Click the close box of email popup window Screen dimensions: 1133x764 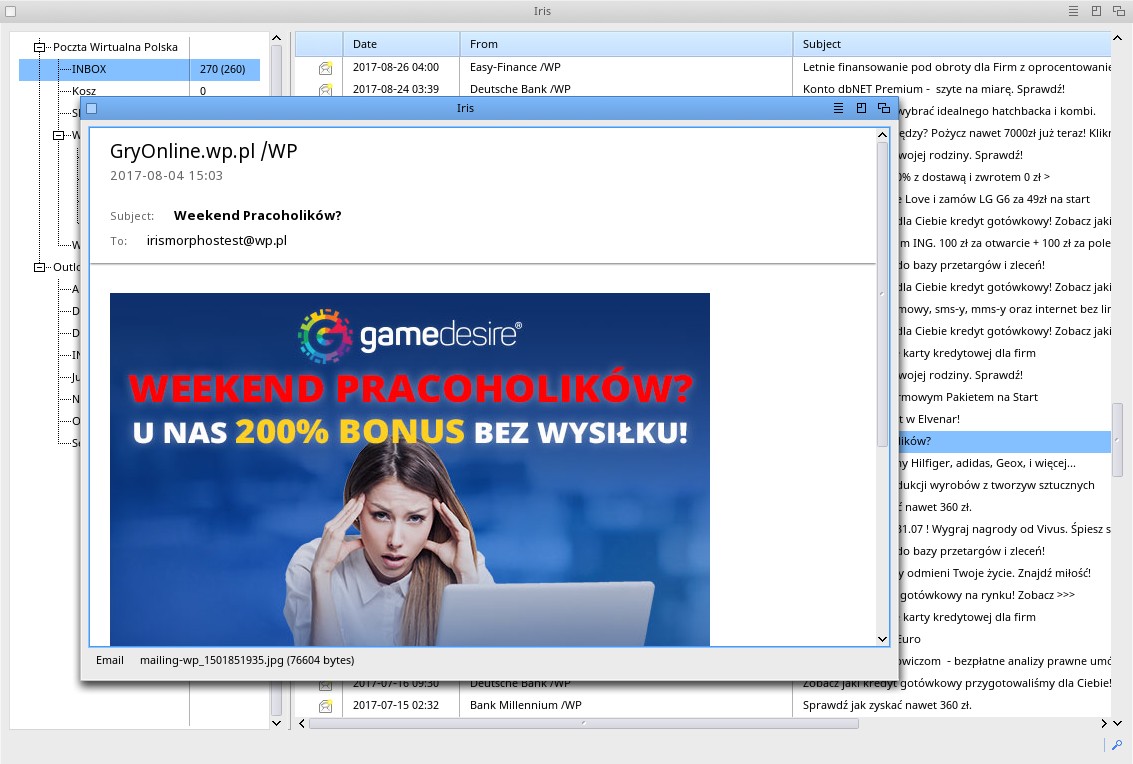coord(91,108)
